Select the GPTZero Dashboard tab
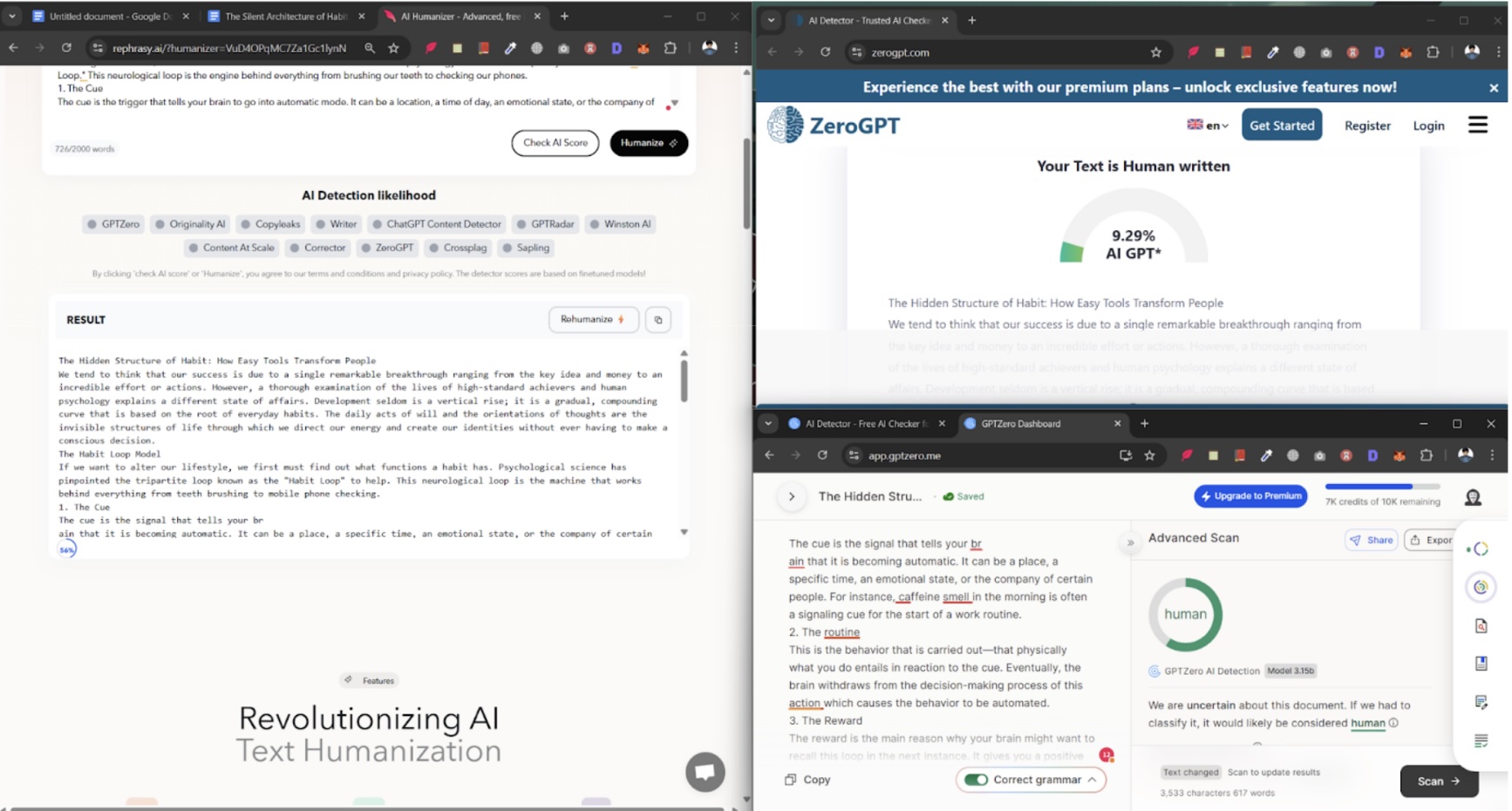The image size is (1512, 811). coord(1044,424)
